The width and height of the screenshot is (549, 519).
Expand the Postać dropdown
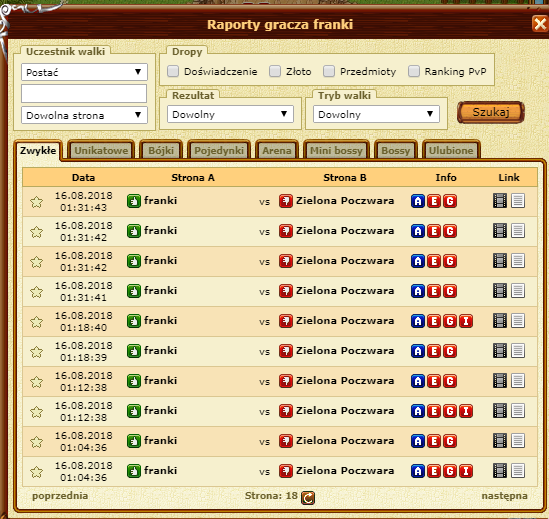point(84,72)
